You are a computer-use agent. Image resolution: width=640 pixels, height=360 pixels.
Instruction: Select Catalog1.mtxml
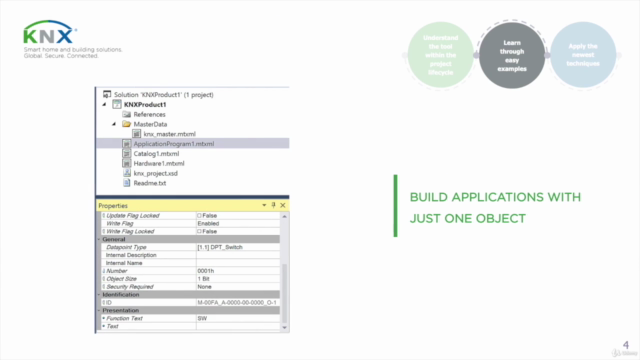point(156,153)
